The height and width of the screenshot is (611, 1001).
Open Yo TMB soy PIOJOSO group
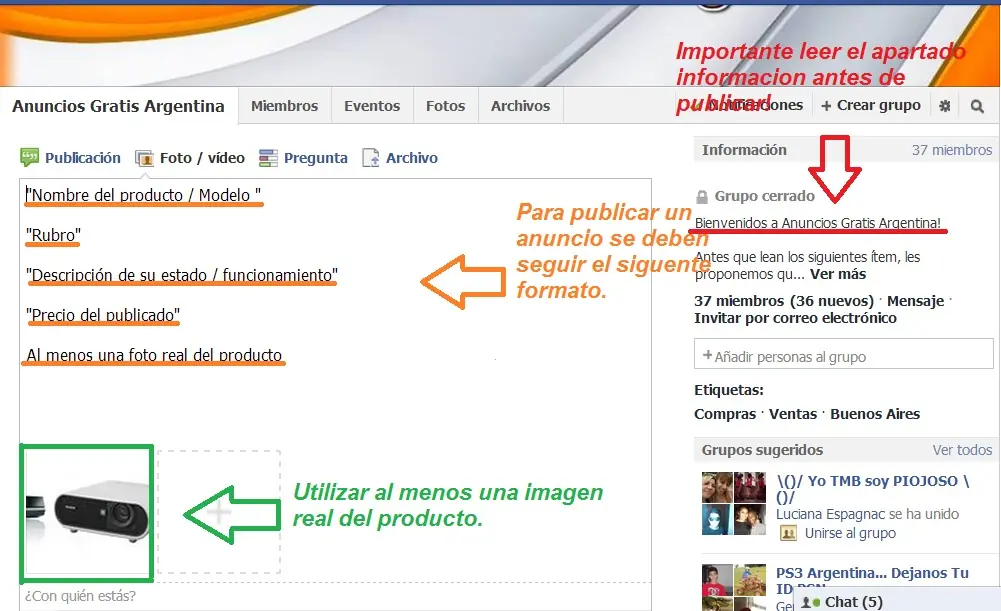(x=872, y=489)
